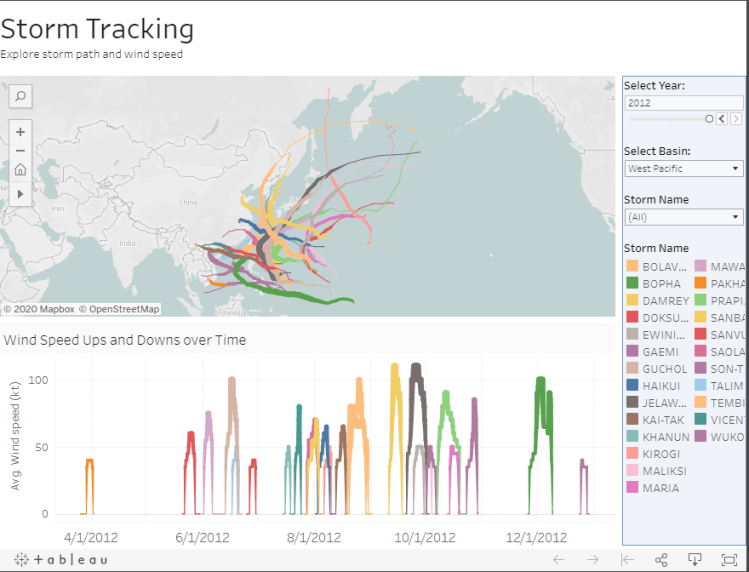749x572 pixels.
Task: Enter full screen mode
Action: tap(729, 560)
